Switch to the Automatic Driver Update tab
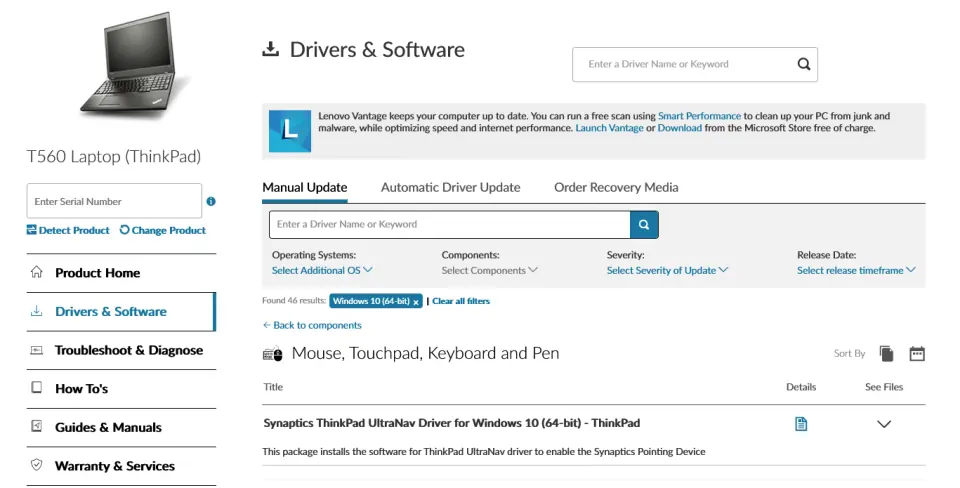The width and height of the screenshot is (960, 488). click(451, 187)
